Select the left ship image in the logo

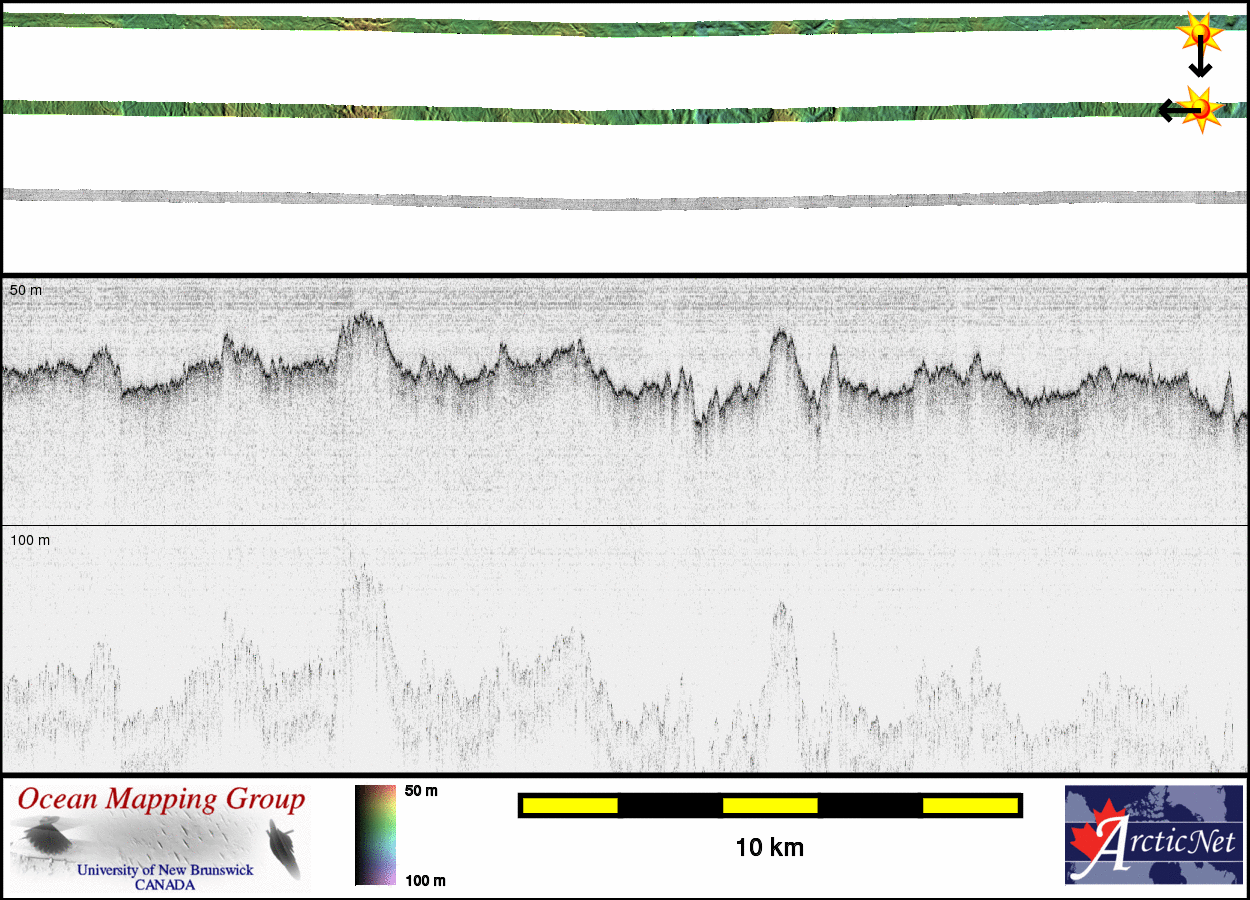[45, 836]
